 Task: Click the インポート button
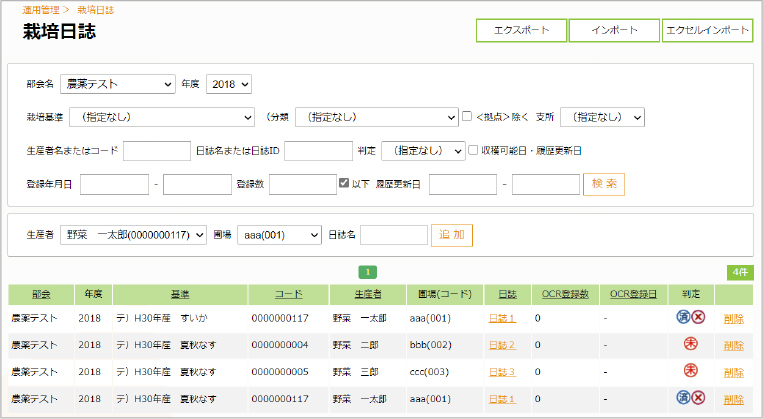tap(615, 30)
